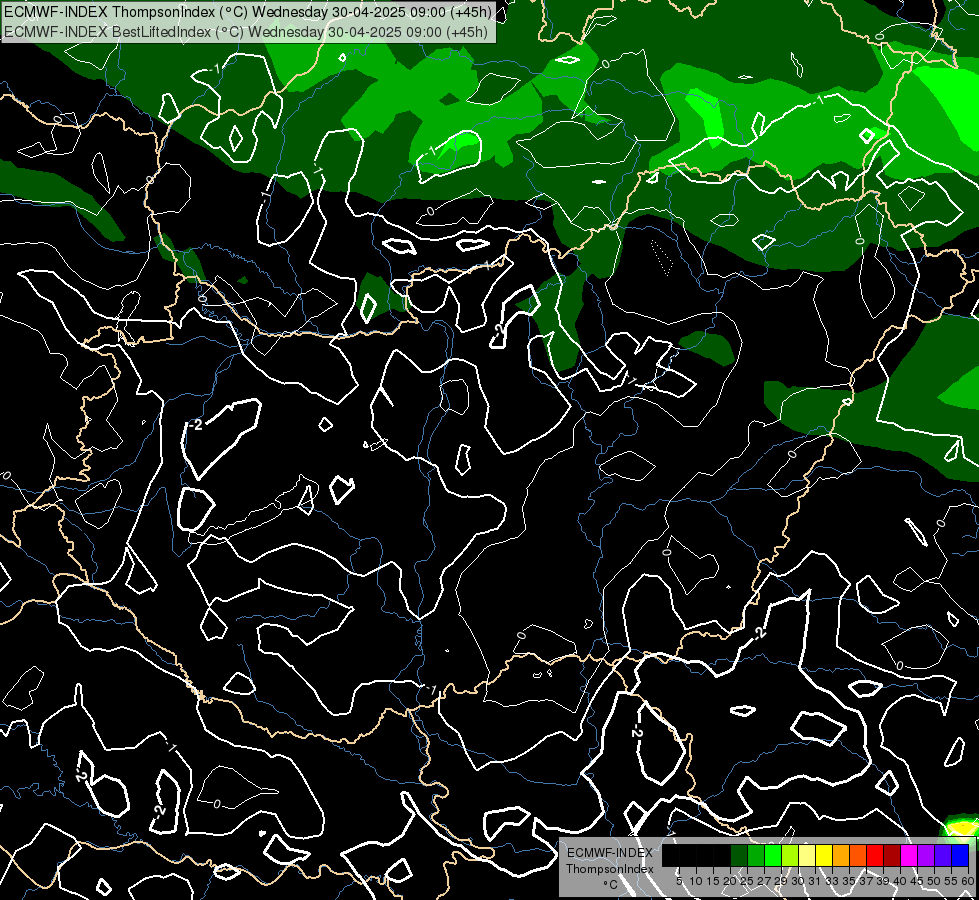Image resolution: width=979 pixels, height=900 pixels.
Task: Select the pale yellow 30–31 legend swatch
Action: coord(807,856)
